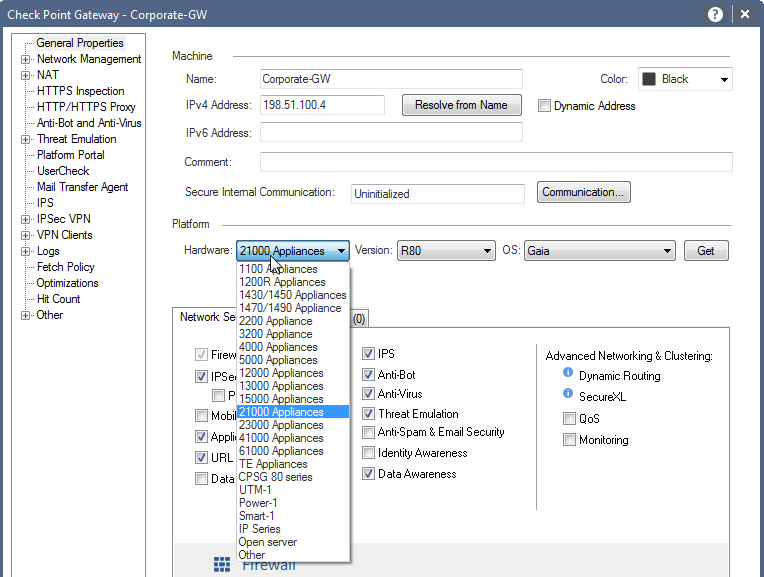The height and width of the screenshot is (577, 764).
Task: Open Hit Count tree item
Action: click(x=58, y=299)
